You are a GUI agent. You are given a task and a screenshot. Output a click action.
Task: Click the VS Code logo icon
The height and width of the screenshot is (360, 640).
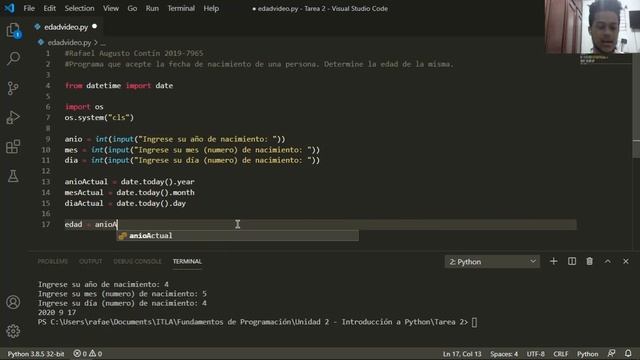9,8
